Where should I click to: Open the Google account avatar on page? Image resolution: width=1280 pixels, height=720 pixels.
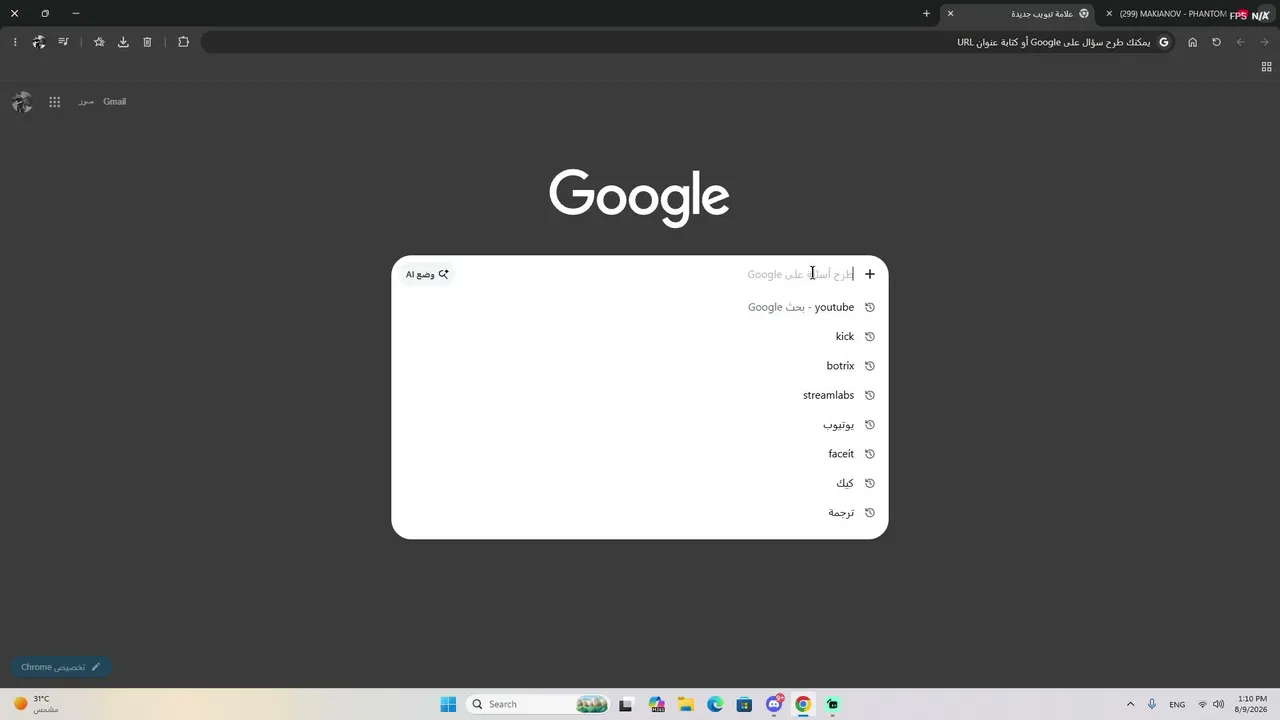22,102
